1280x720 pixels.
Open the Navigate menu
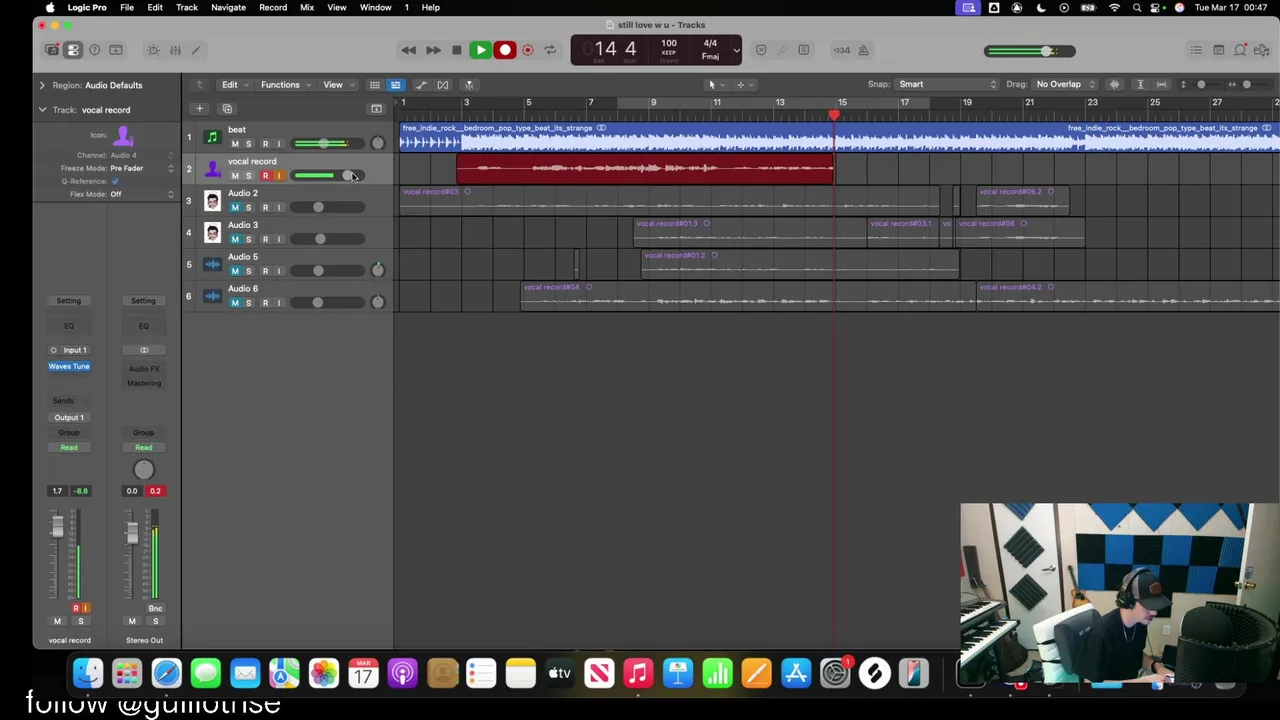click(228, 7)
